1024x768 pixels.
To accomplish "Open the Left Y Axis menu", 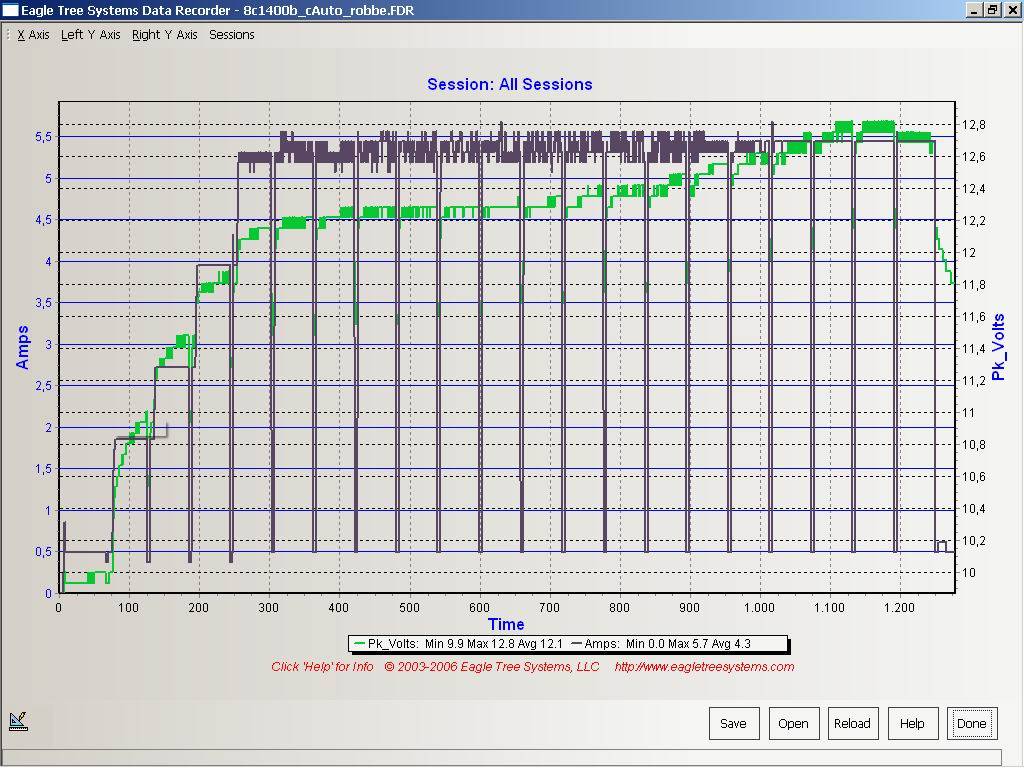I will click(x=90, y=35).
